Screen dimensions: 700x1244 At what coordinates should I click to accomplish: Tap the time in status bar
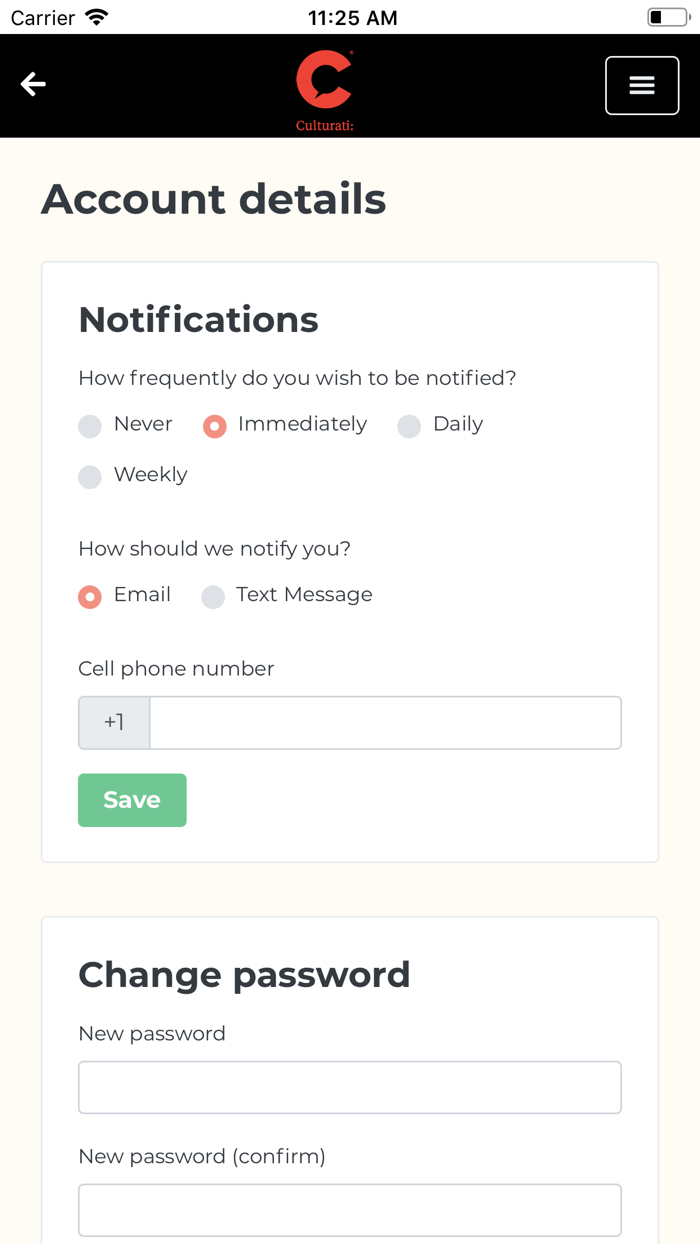coord(352,18)
